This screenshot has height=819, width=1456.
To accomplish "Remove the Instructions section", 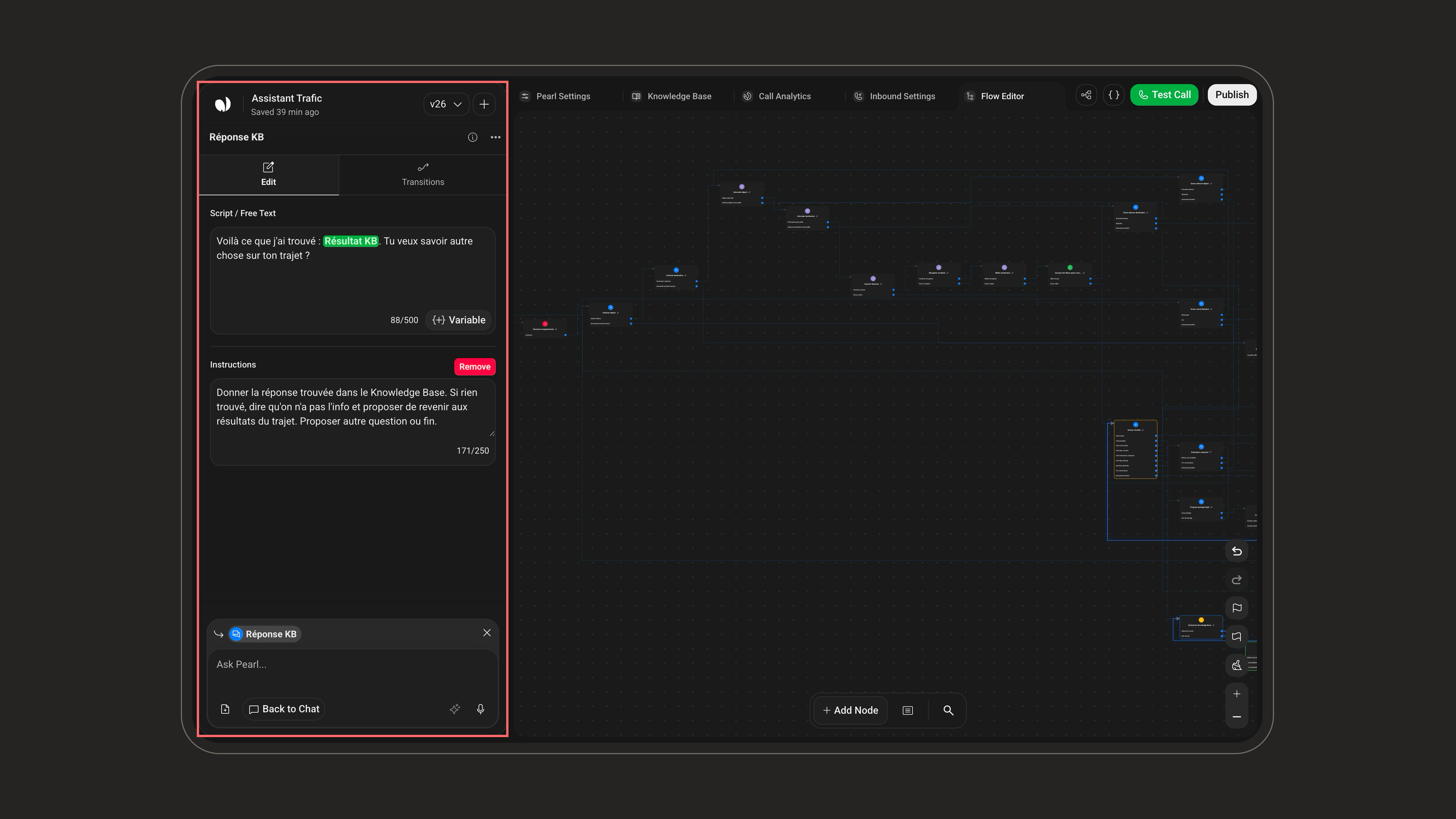I will click(x=475, y=367).
